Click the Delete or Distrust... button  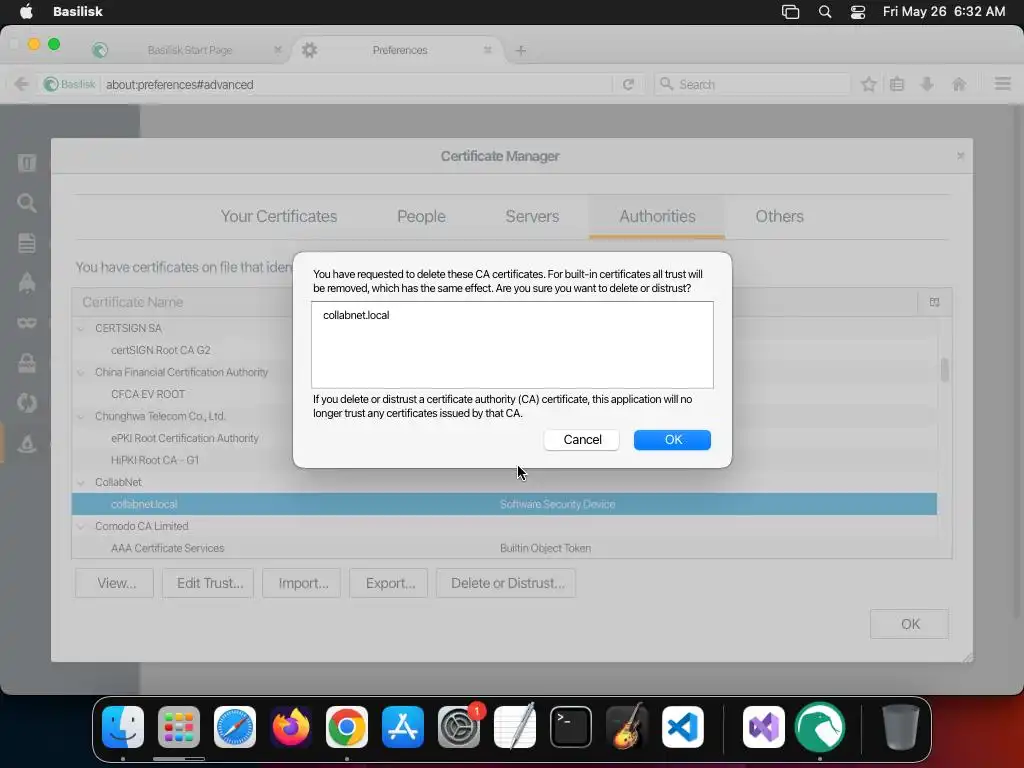pyautogui.click(x=506, y=583)
